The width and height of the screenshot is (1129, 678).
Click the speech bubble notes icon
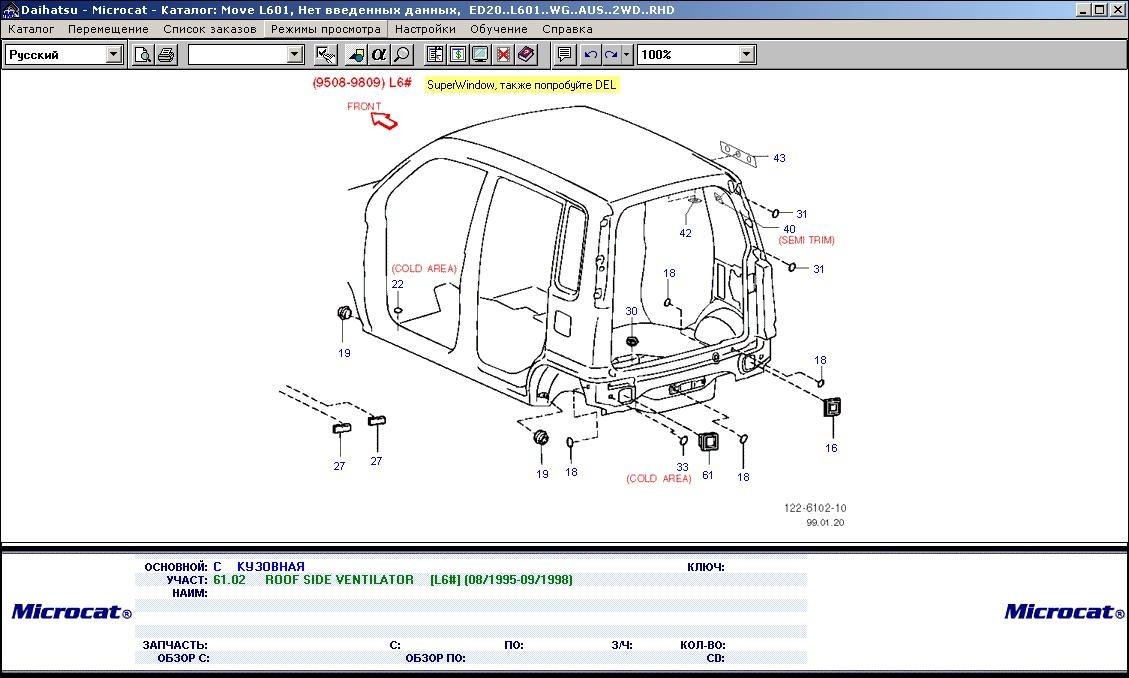(x=564, y=55)
